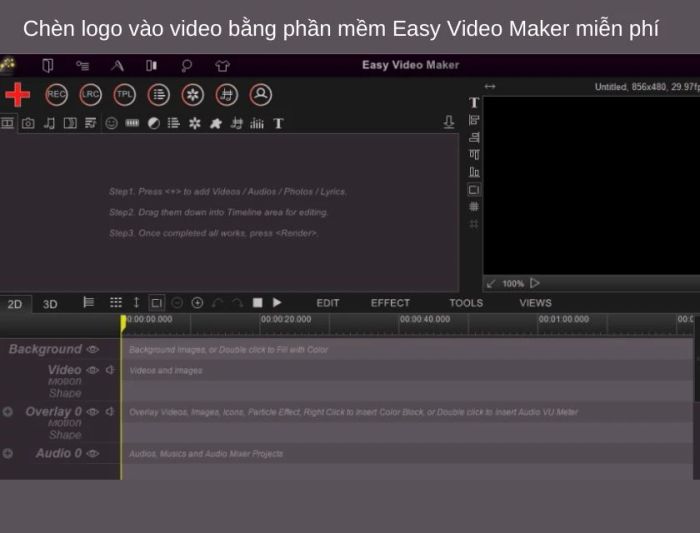Click the Overlay 0 Shape label
The height and width of the screenshot is (533, 700).
tap(65, 434)
